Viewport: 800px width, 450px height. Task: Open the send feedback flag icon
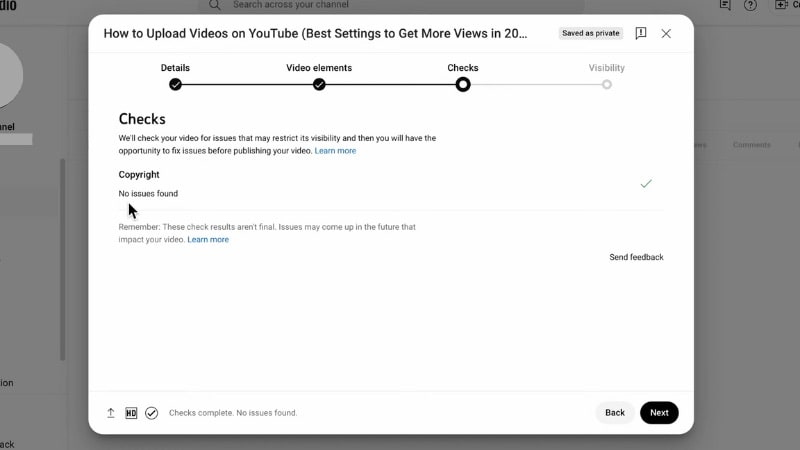[641, 34]
